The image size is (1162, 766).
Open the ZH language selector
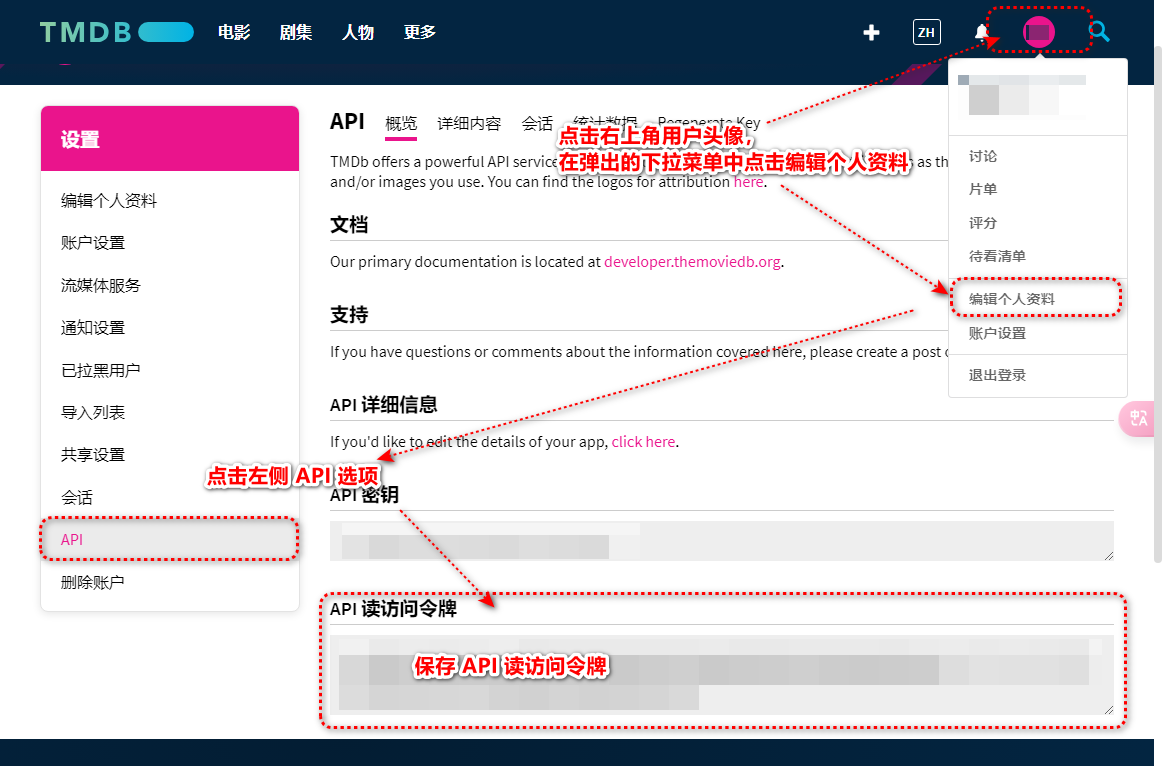coord(926,32)
